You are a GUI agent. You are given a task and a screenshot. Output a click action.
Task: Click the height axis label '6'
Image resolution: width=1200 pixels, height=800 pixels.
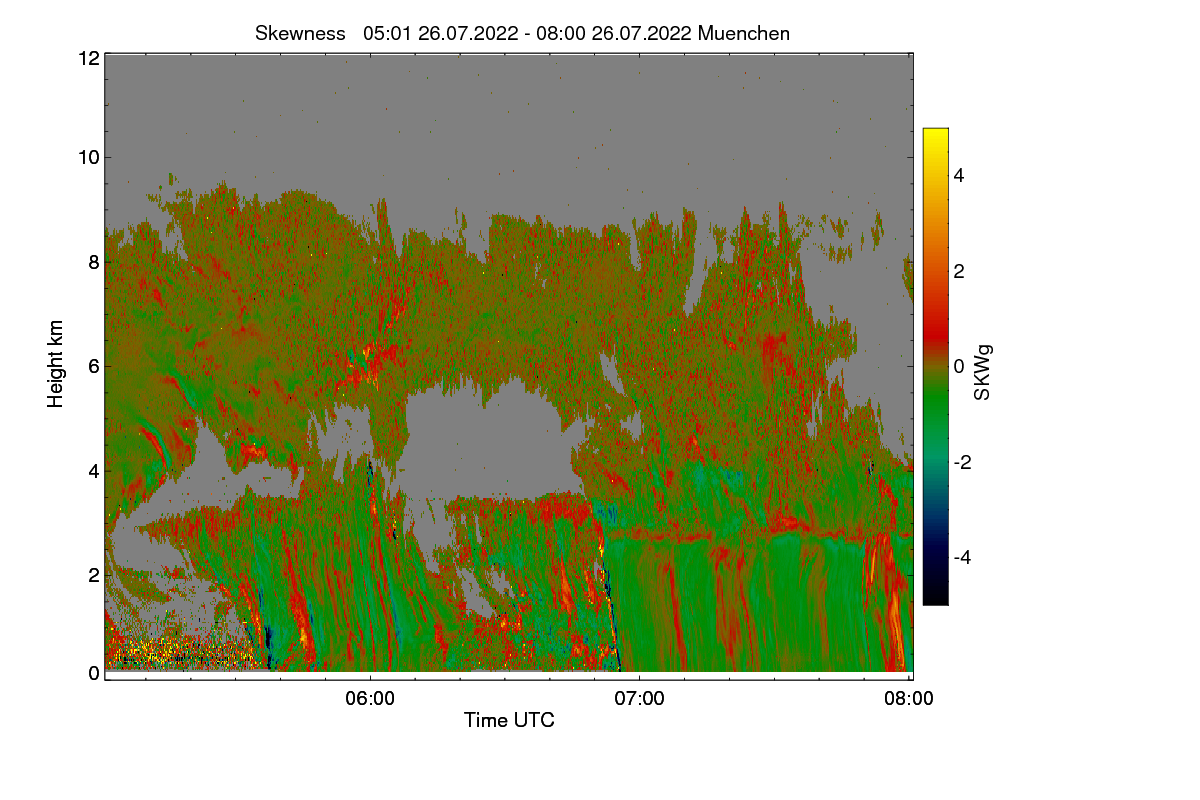coord(93,367)
